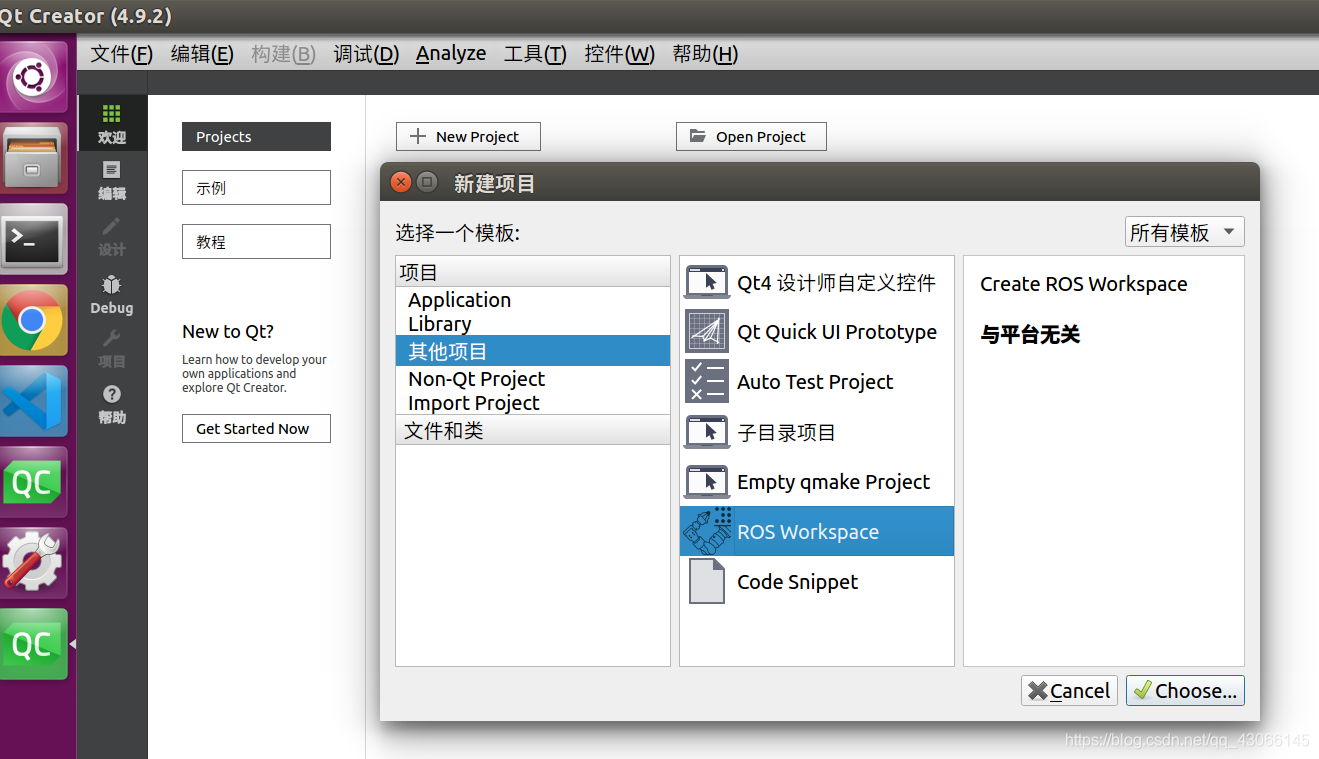Click the Choose button to proceed
The image size is (1319, 759).
point(1185,690)
